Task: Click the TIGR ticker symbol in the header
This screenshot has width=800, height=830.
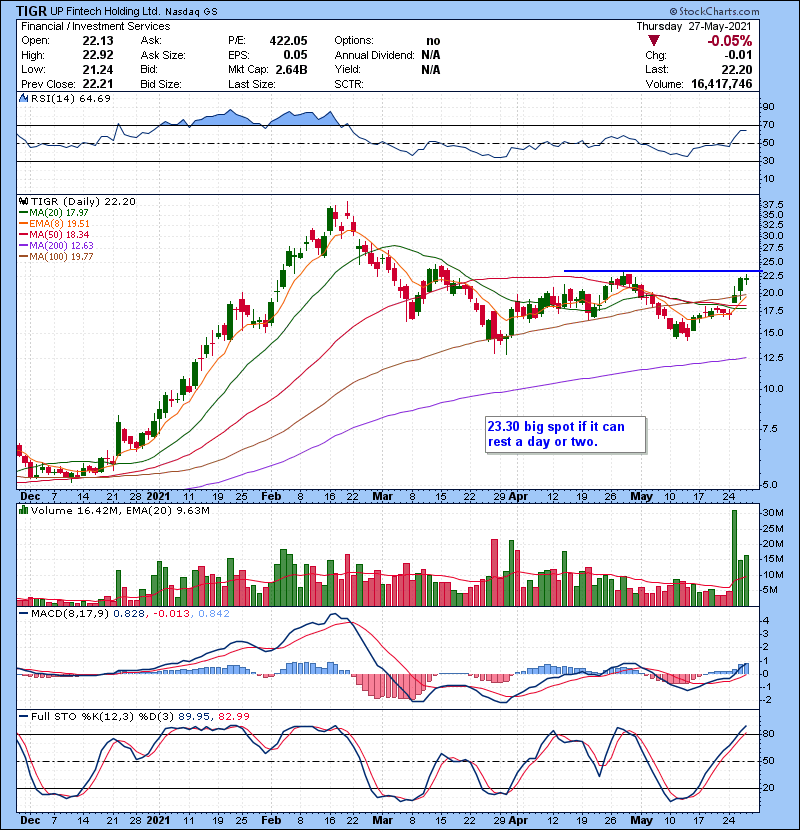Action: pyautogui.click(x=32, y=11)
